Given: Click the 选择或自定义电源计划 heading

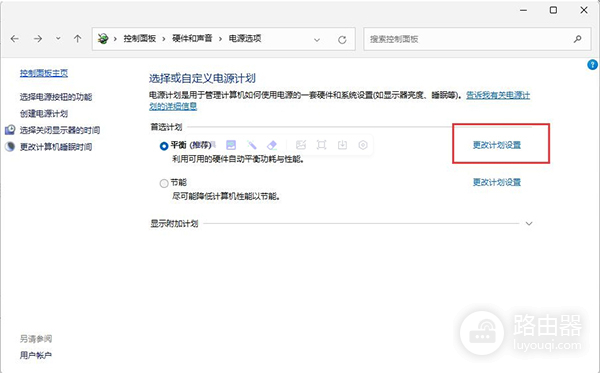Looking at the screenshot, I should coord(202,78).
